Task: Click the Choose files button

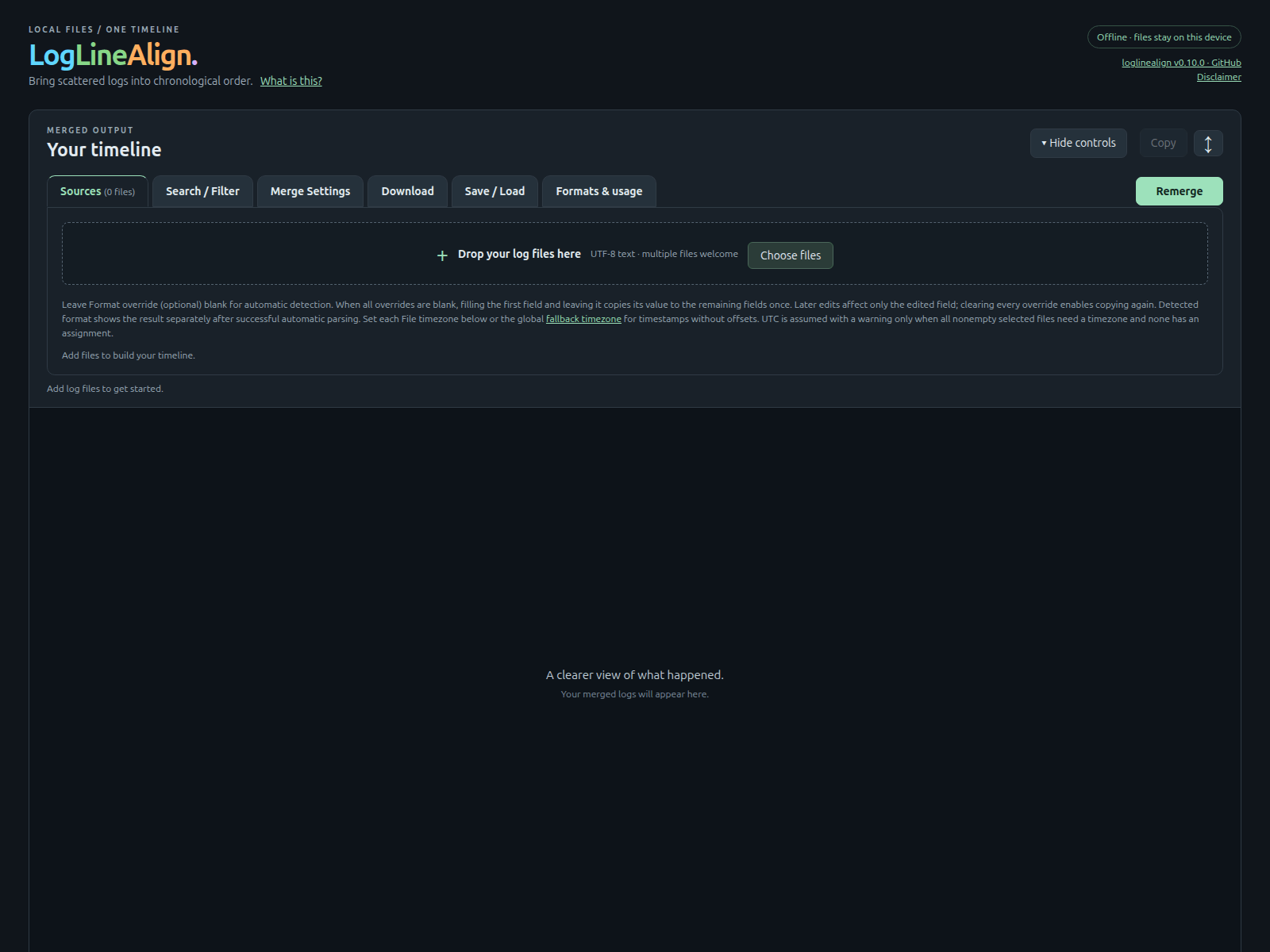Action: click(791, 255)
